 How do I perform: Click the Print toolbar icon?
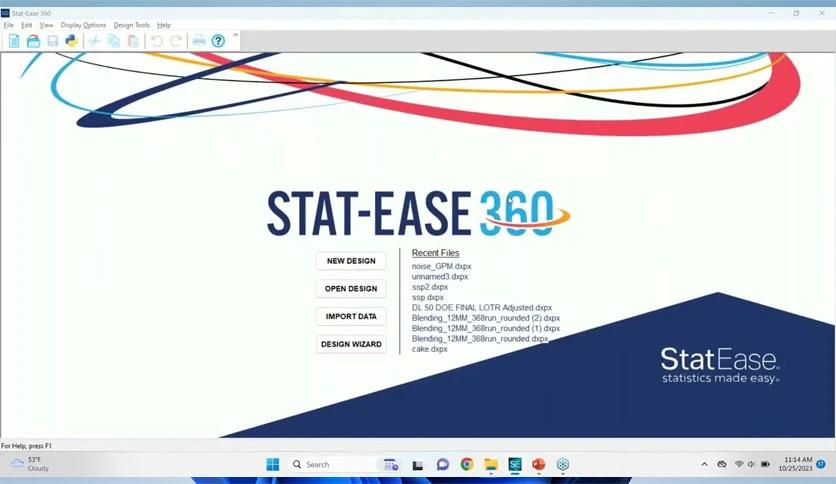click(199, 41)
